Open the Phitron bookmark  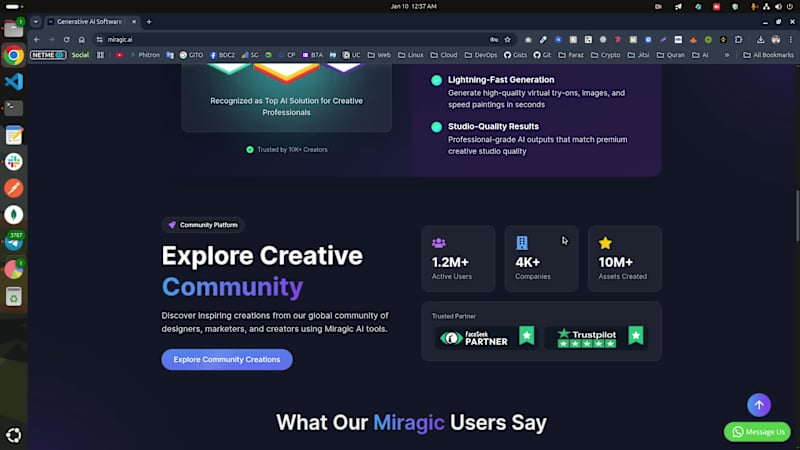144,55
